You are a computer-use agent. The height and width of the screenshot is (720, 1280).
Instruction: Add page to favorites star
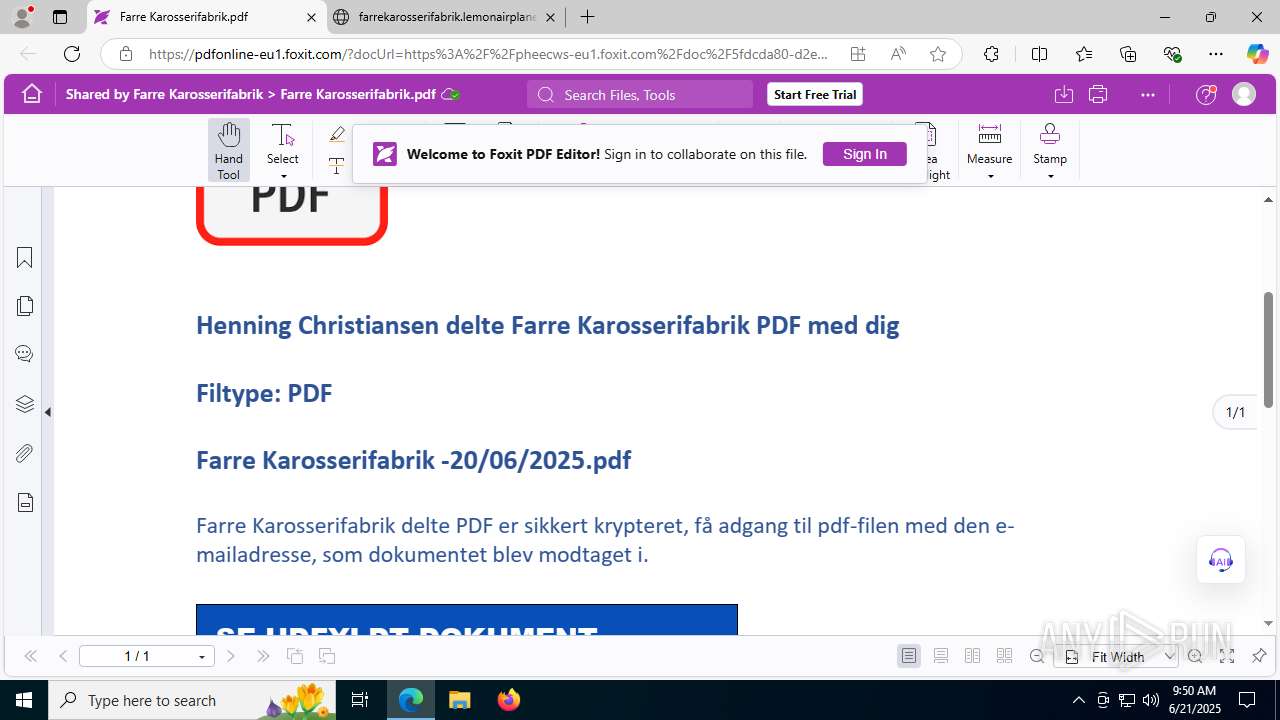(x=938, y=54)
